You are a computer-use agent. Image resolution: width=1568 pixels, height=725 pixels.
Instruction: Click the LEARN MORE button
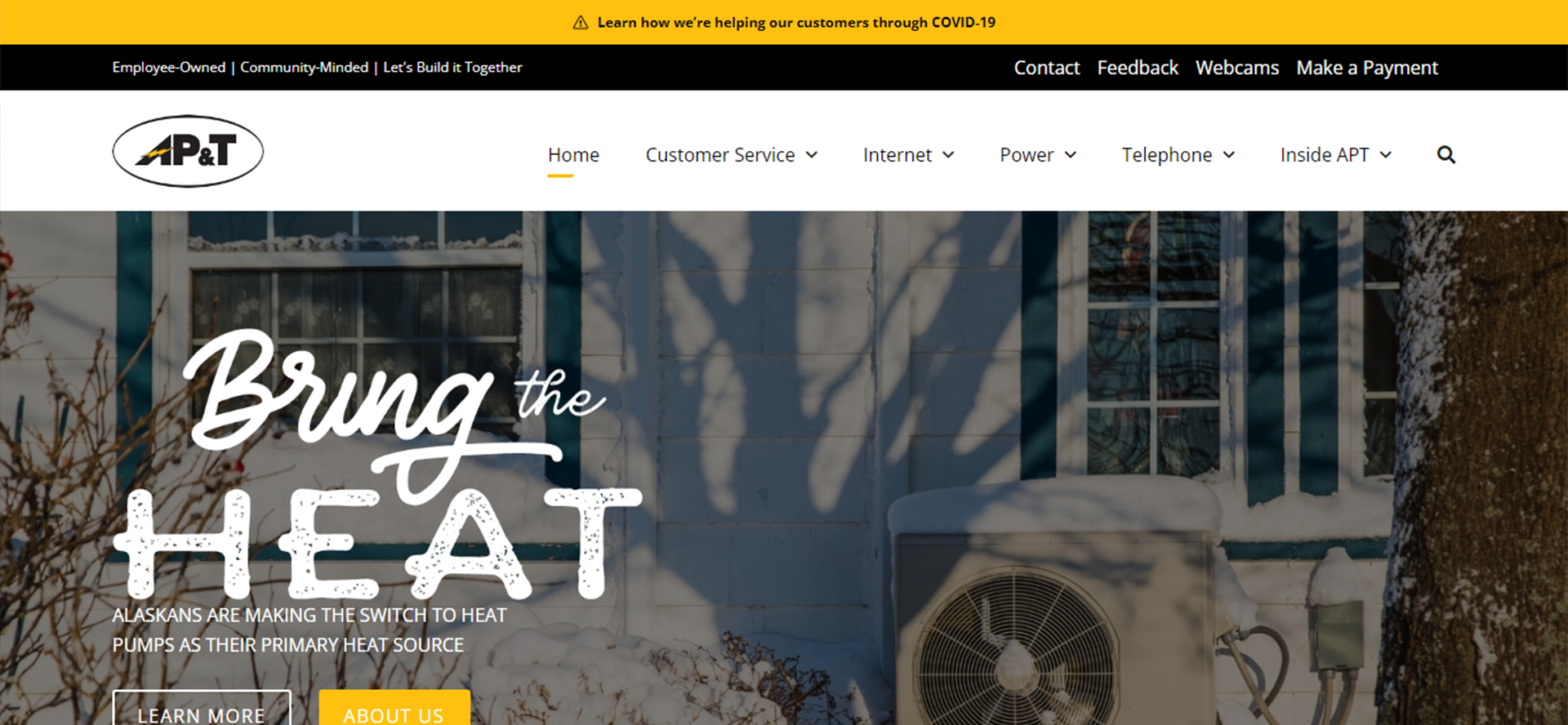(x=202, y=709)
